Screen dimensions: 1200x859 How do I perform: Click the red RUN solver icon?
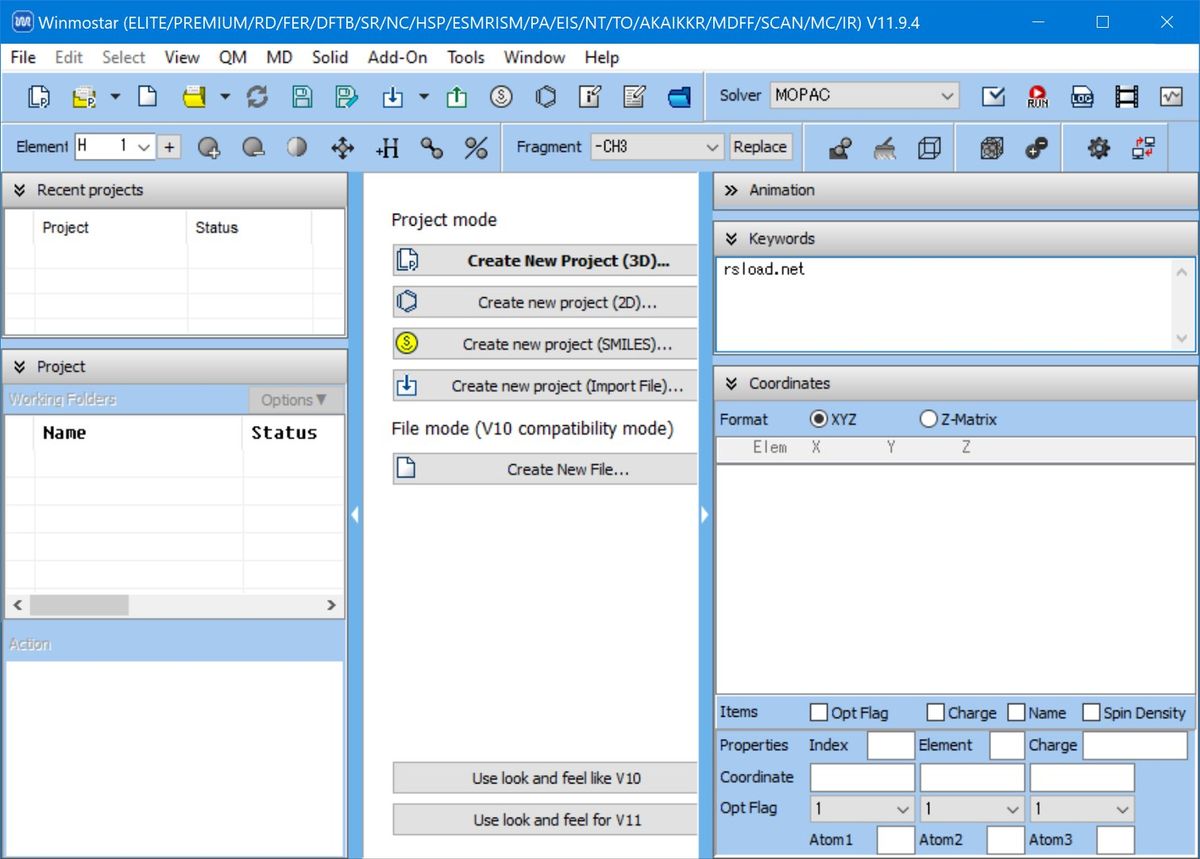click(1037, 97)
